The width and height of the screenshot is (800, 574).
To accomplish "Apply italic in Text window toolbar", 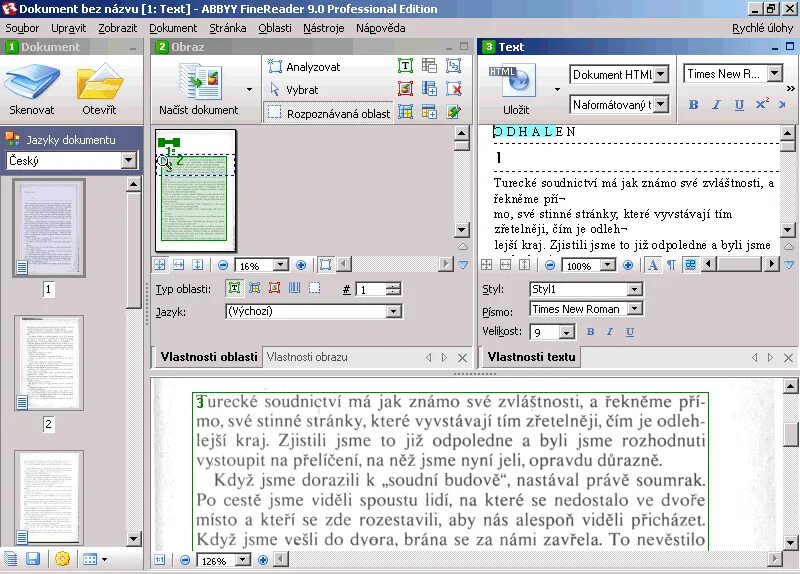I will point(716,105).
